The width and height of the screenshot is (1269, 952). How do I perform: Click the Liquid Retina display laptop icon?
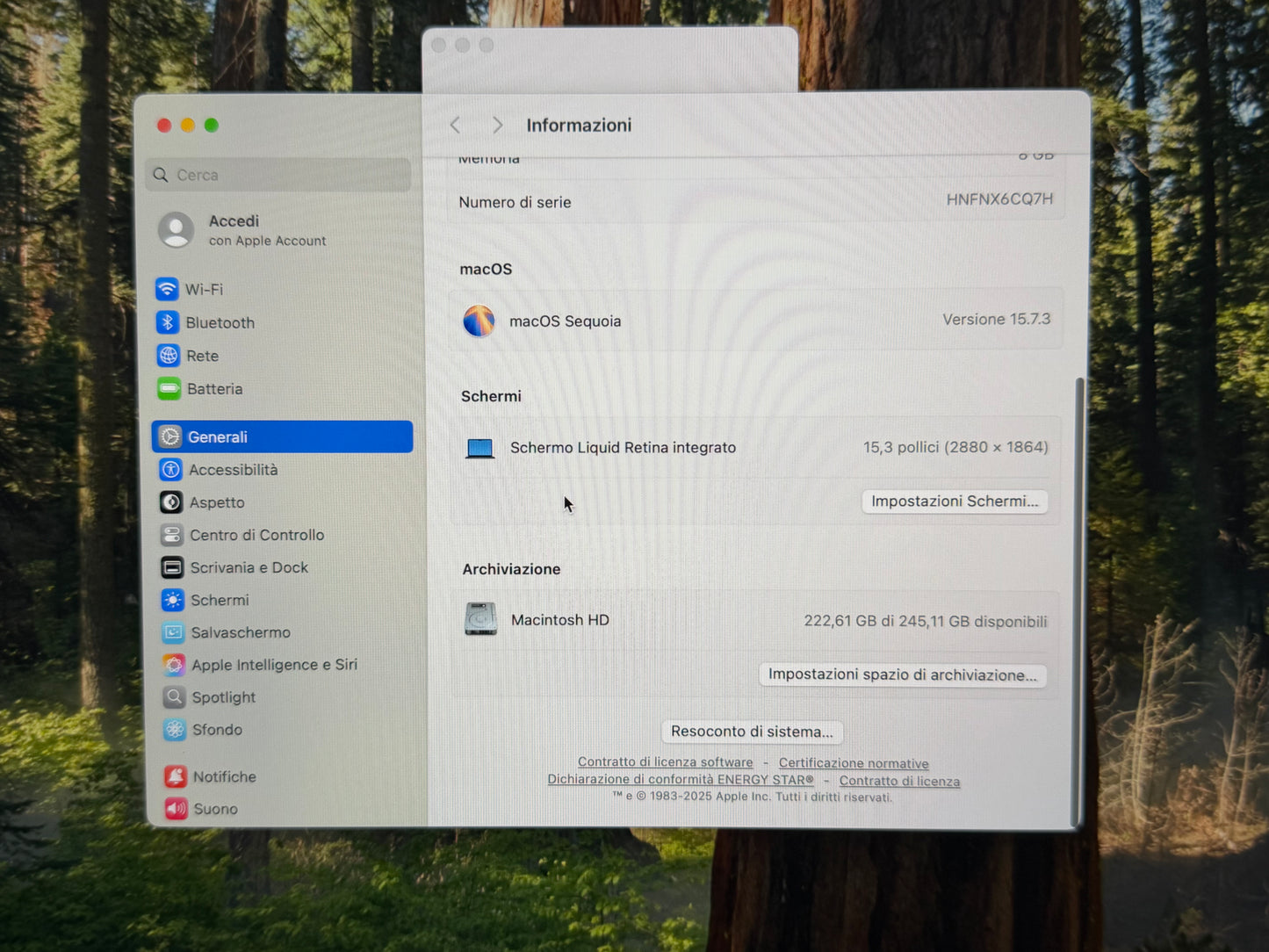point(479,449)
